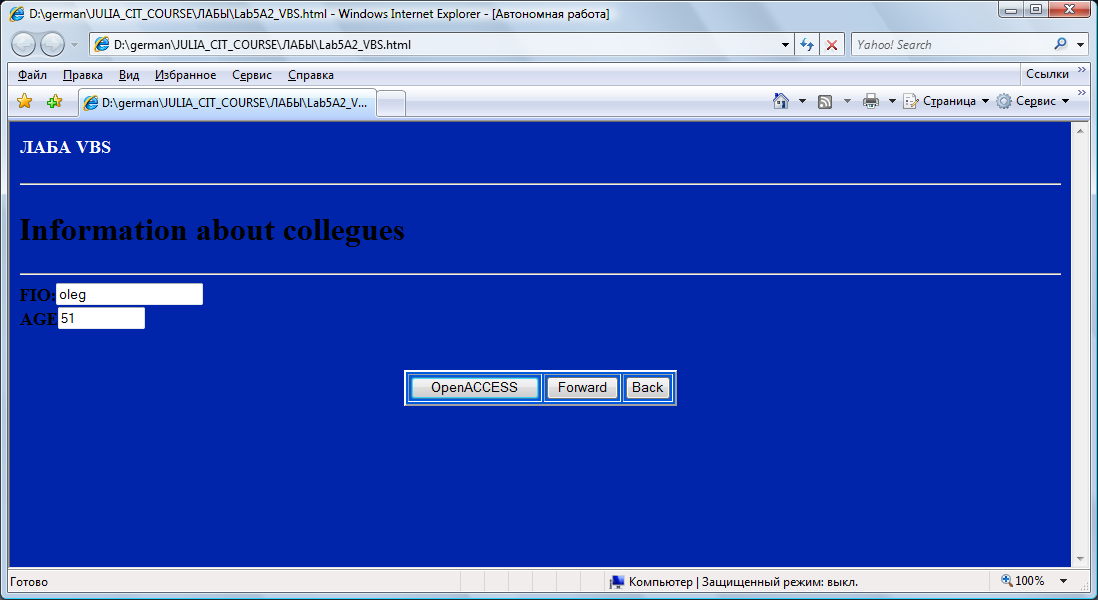Expand the command bar overflow chevron

tap(1082, 93)
